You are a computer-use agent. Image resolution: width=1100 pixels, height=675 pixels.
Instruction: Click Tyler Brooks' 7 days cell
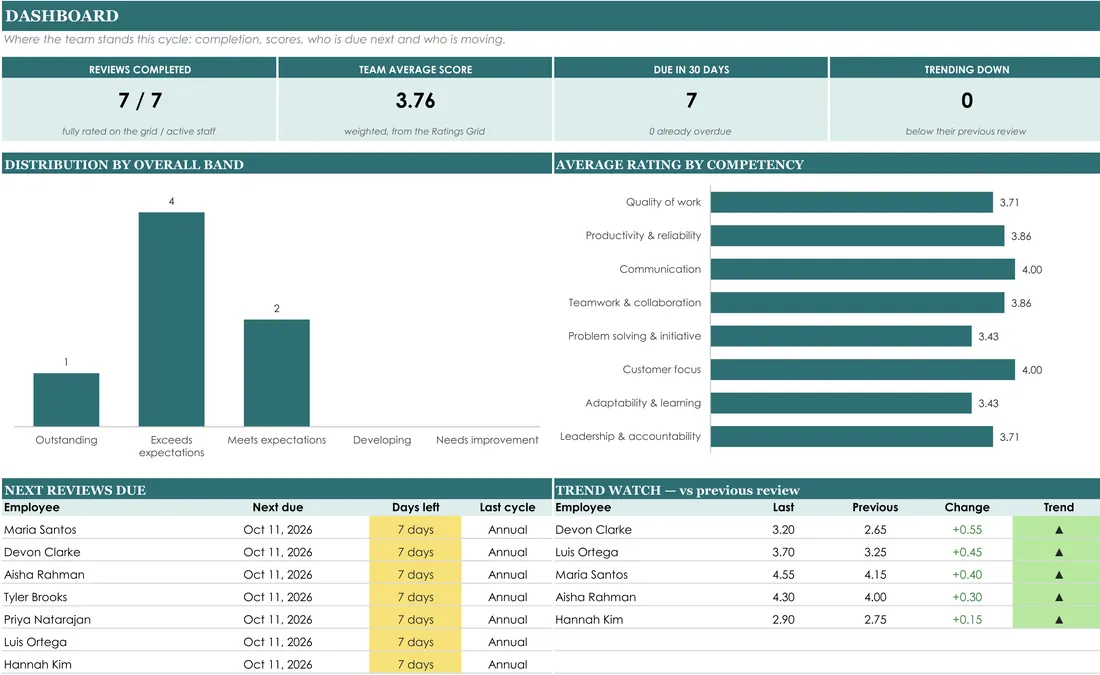415,597
